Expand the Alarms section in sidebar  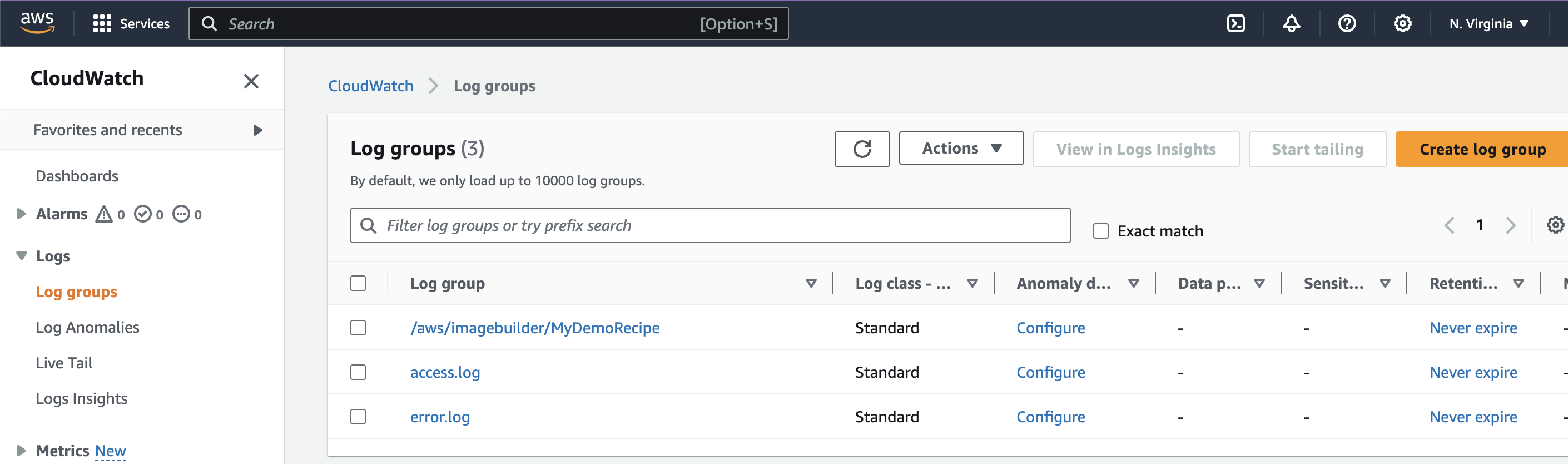21,214
